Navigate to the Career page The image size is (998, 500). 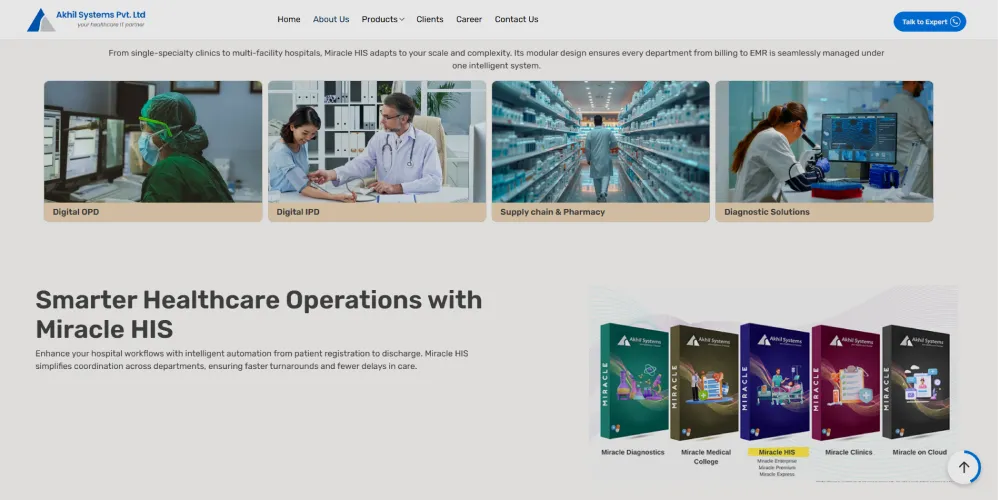(x=469, y=19)
